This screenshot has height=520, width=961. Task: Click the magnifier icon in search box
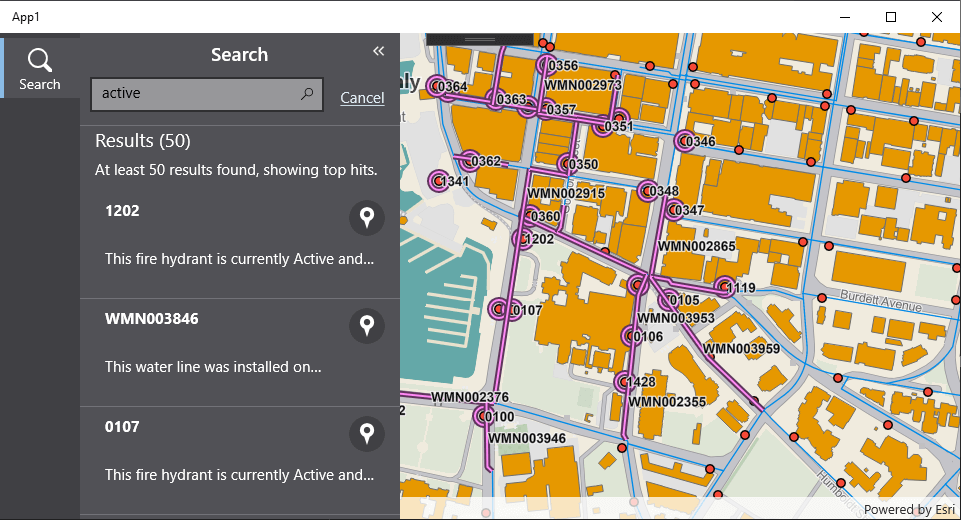(307, 94)
